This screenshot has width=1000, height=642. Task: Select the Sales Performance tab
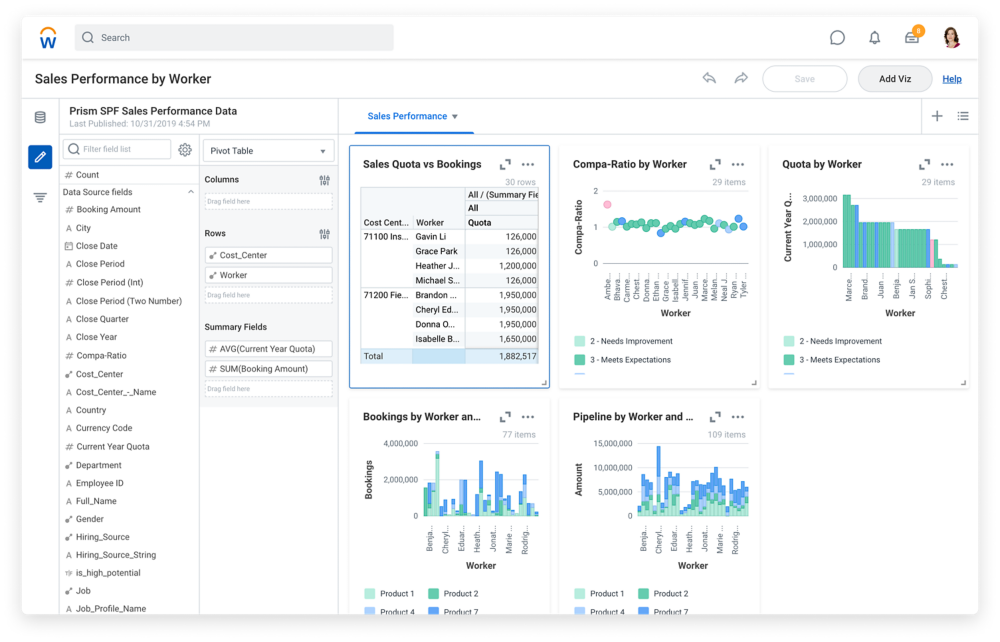click(x=406, y=117)
